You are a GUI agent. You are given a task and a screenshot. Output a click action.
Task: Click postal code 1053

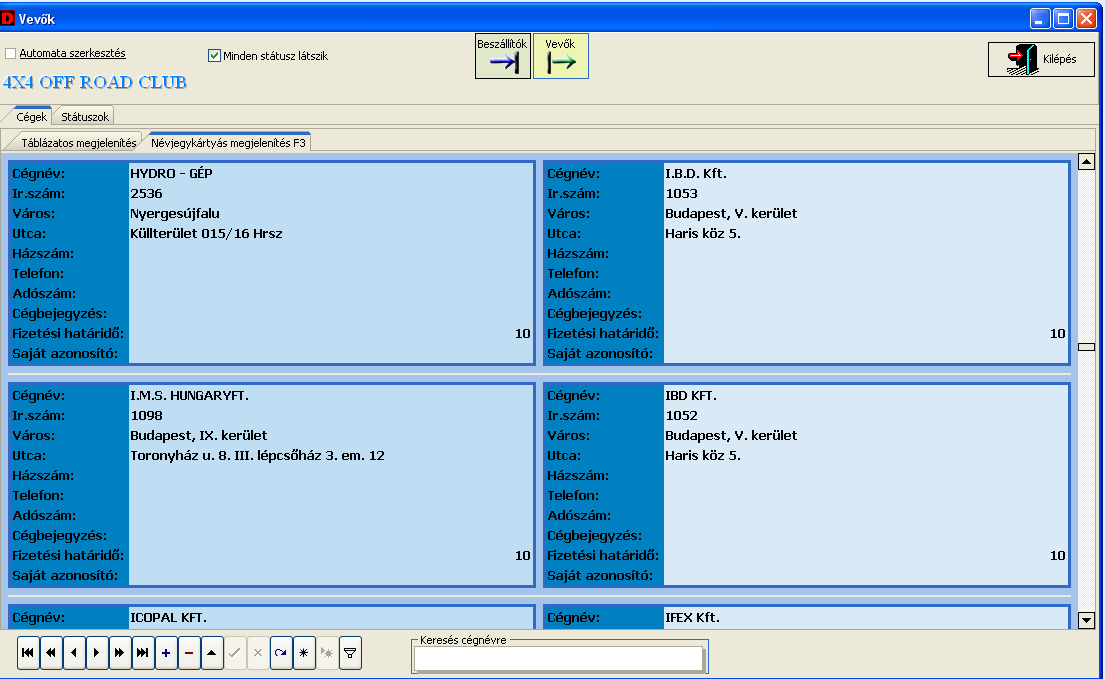681,194
